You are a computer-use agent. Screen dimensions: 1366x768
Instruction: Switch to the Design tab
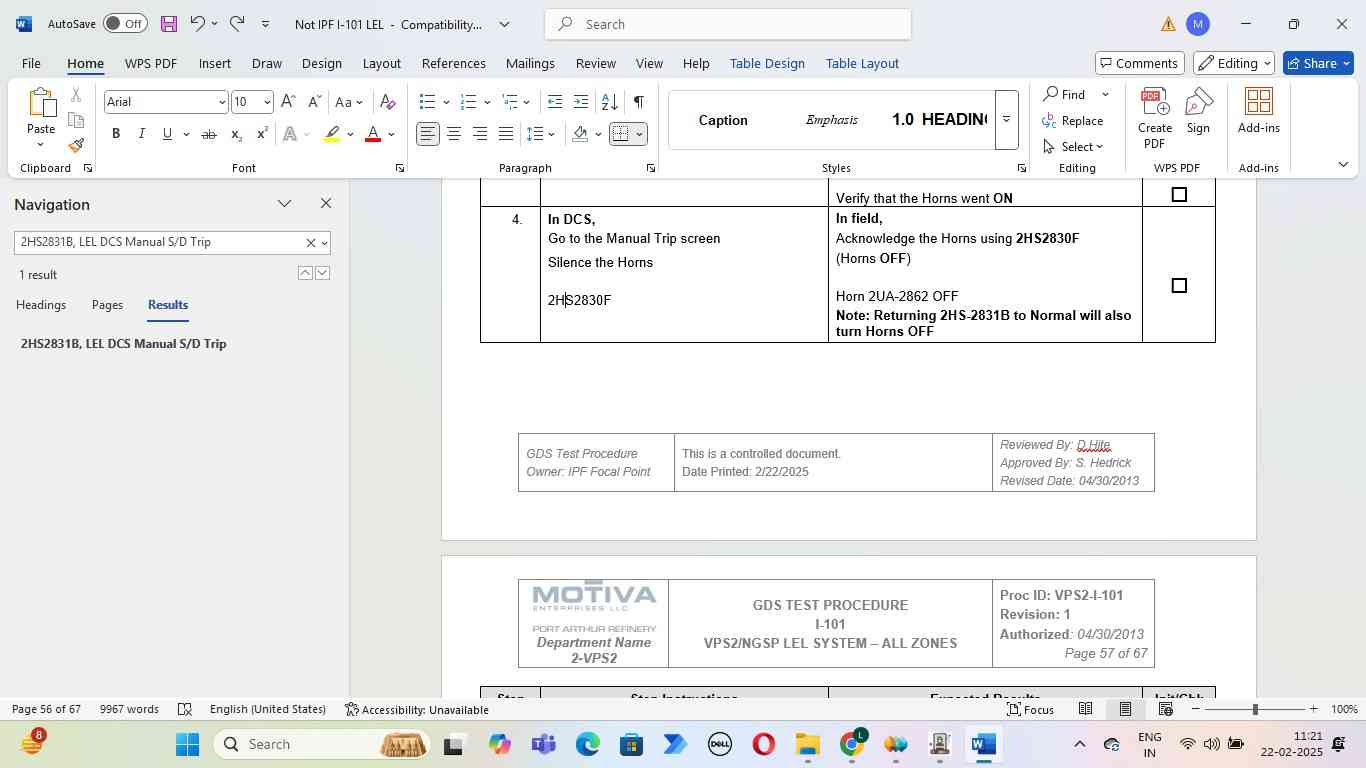[322, 63]
